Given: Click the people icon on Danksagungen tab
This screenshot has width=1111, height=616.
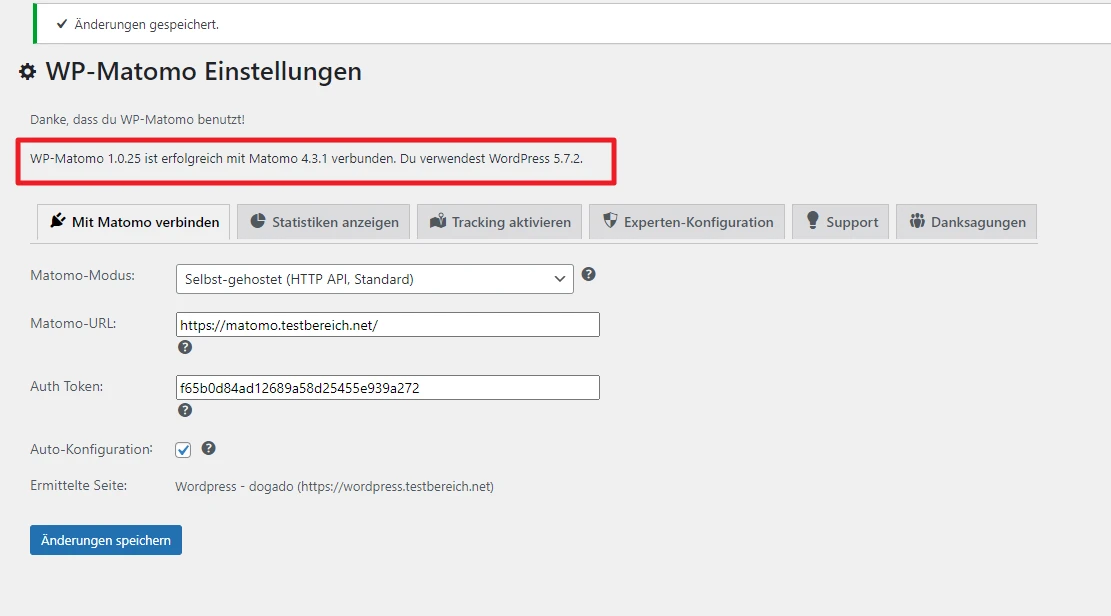Looking at the screenshot, I should pos(916,221).
